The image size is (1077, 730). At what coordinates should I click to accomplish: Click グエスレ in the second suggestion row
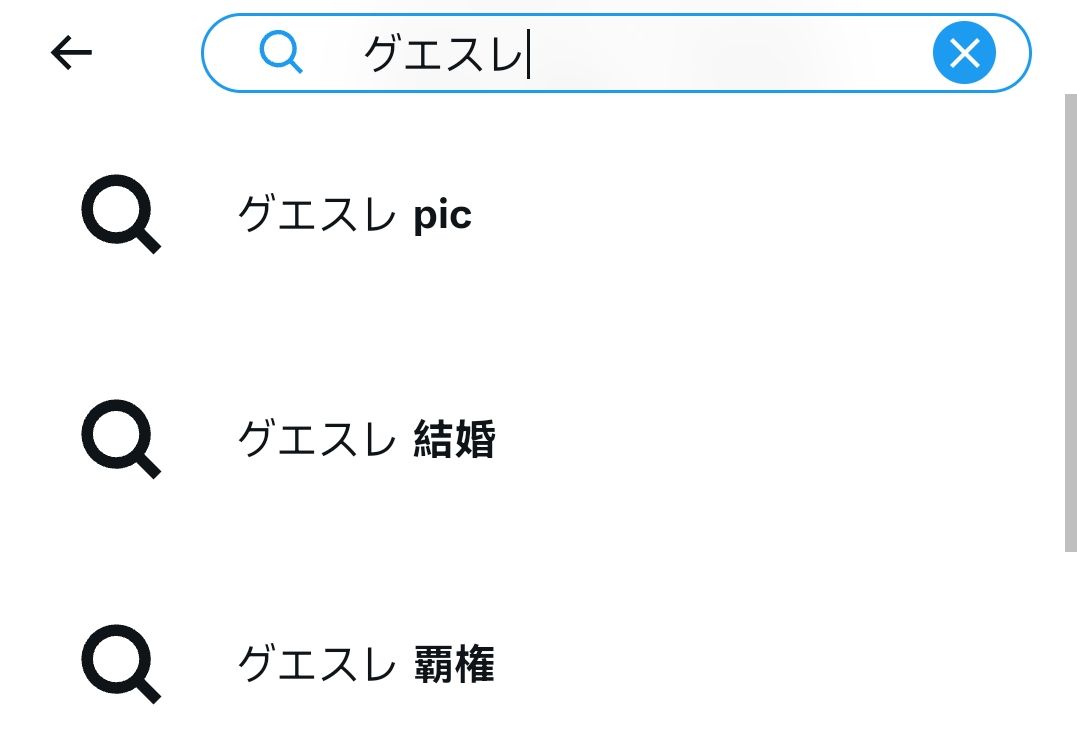(316, 439)
